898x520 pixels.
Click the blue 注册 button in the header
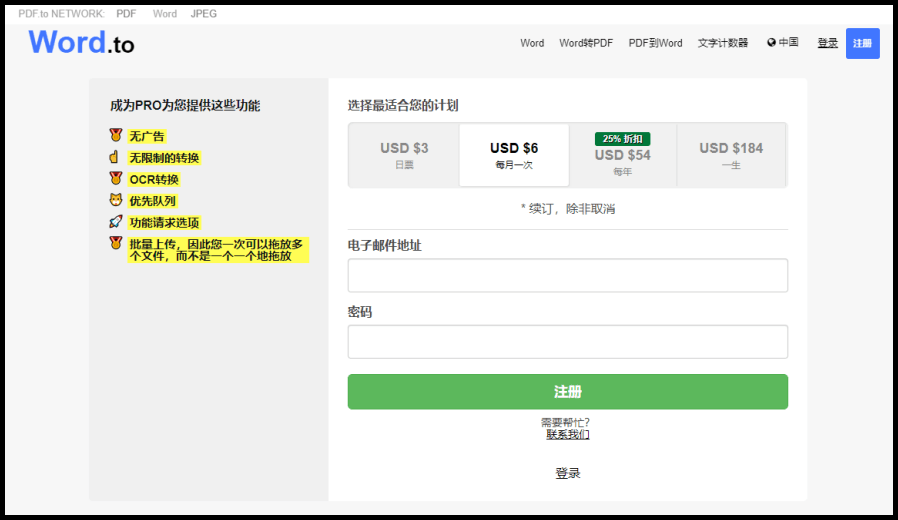coord(862,44)
